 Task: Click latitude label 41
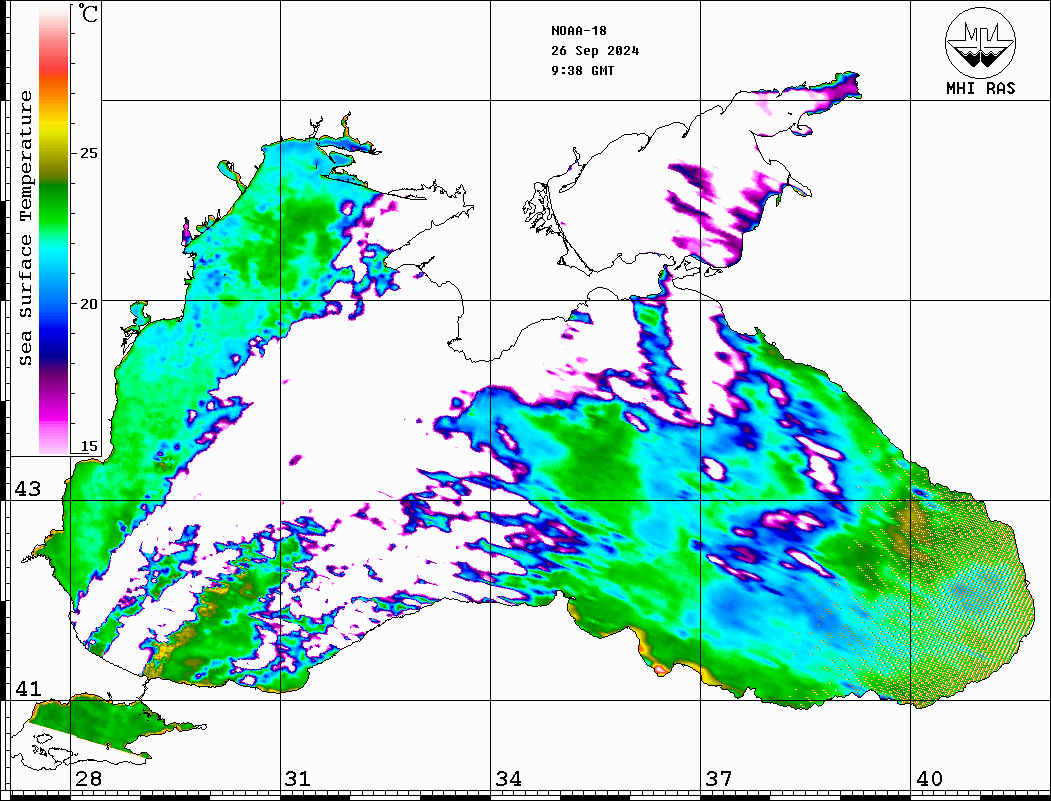coord(28,688)
